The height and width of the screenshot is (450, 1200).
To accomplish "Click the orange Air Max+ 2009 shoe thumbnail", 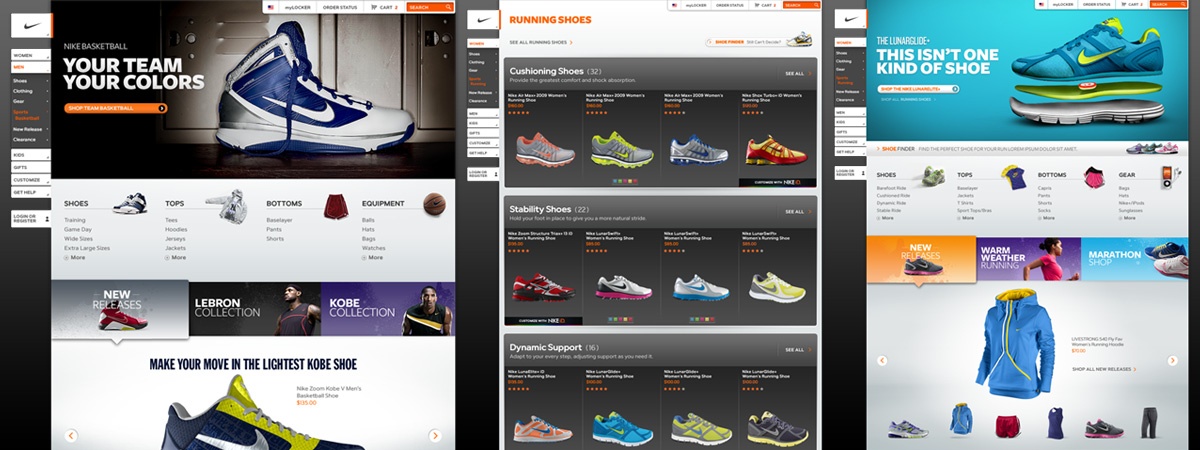I will pos(543,150).
